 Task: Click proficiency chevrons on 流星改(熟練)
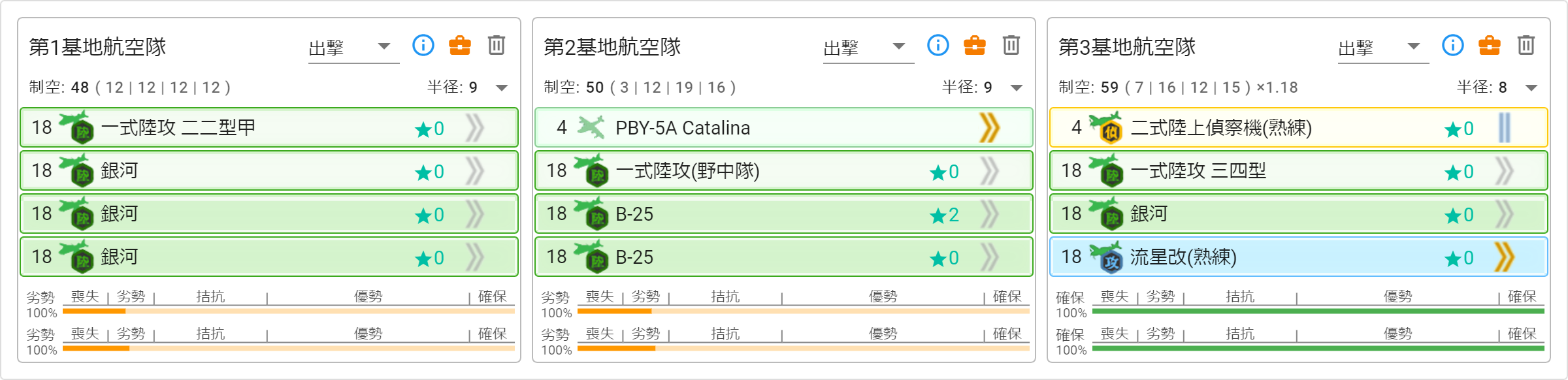[x=1504, y=257]
